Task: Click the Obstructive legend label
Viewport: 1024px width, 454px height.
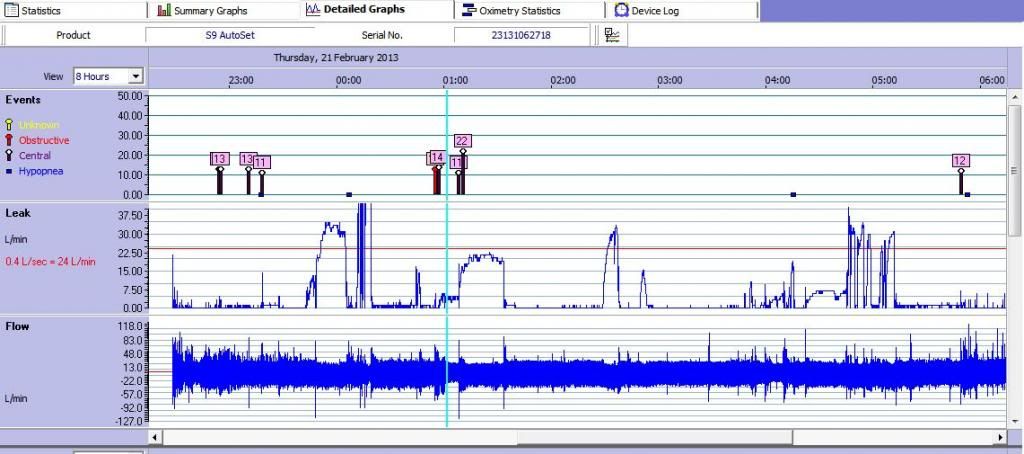Action: click(x=44, y=140)
